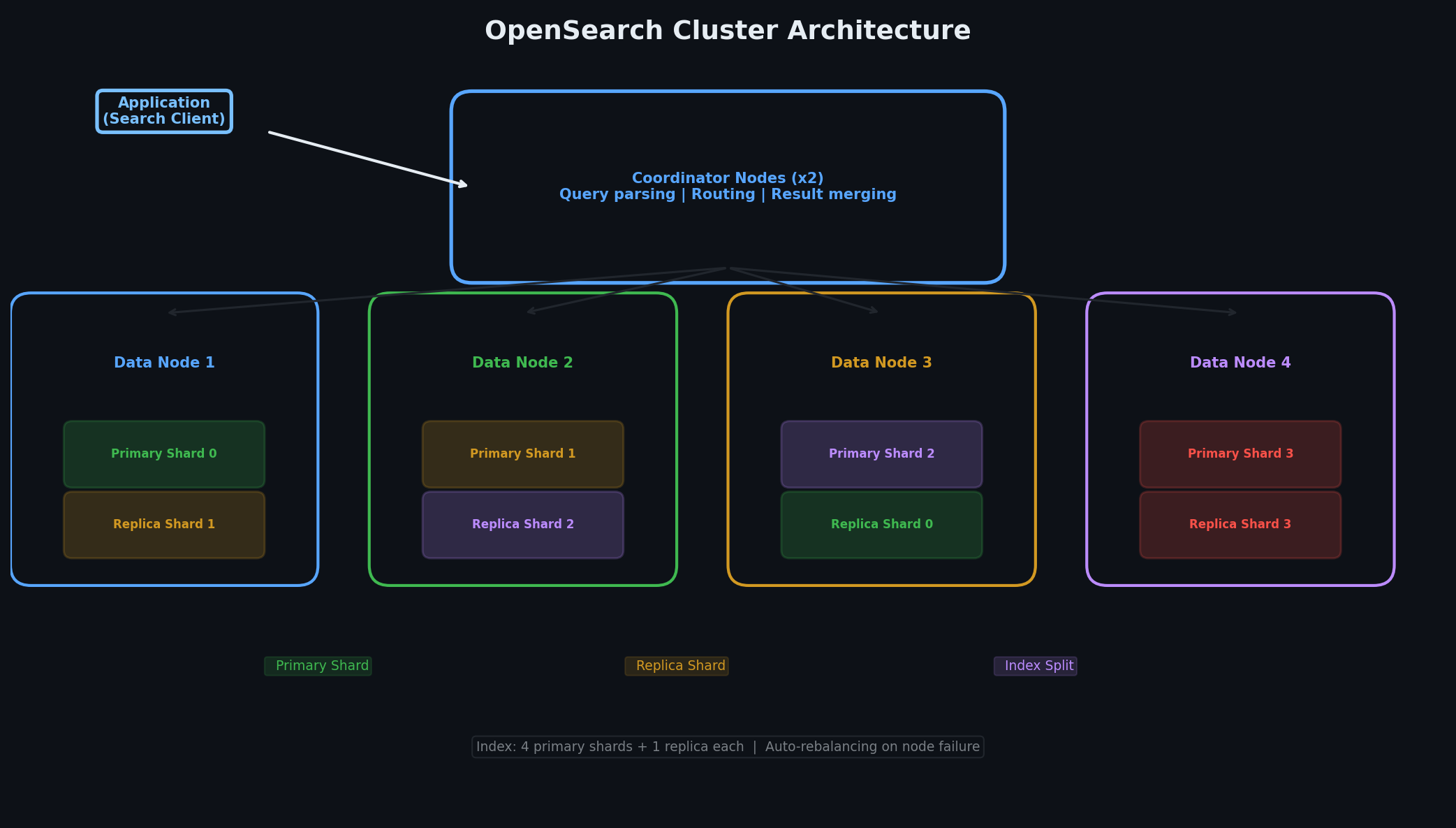Click the OpenSearch Cluster Architecture title

pos(728,31)
